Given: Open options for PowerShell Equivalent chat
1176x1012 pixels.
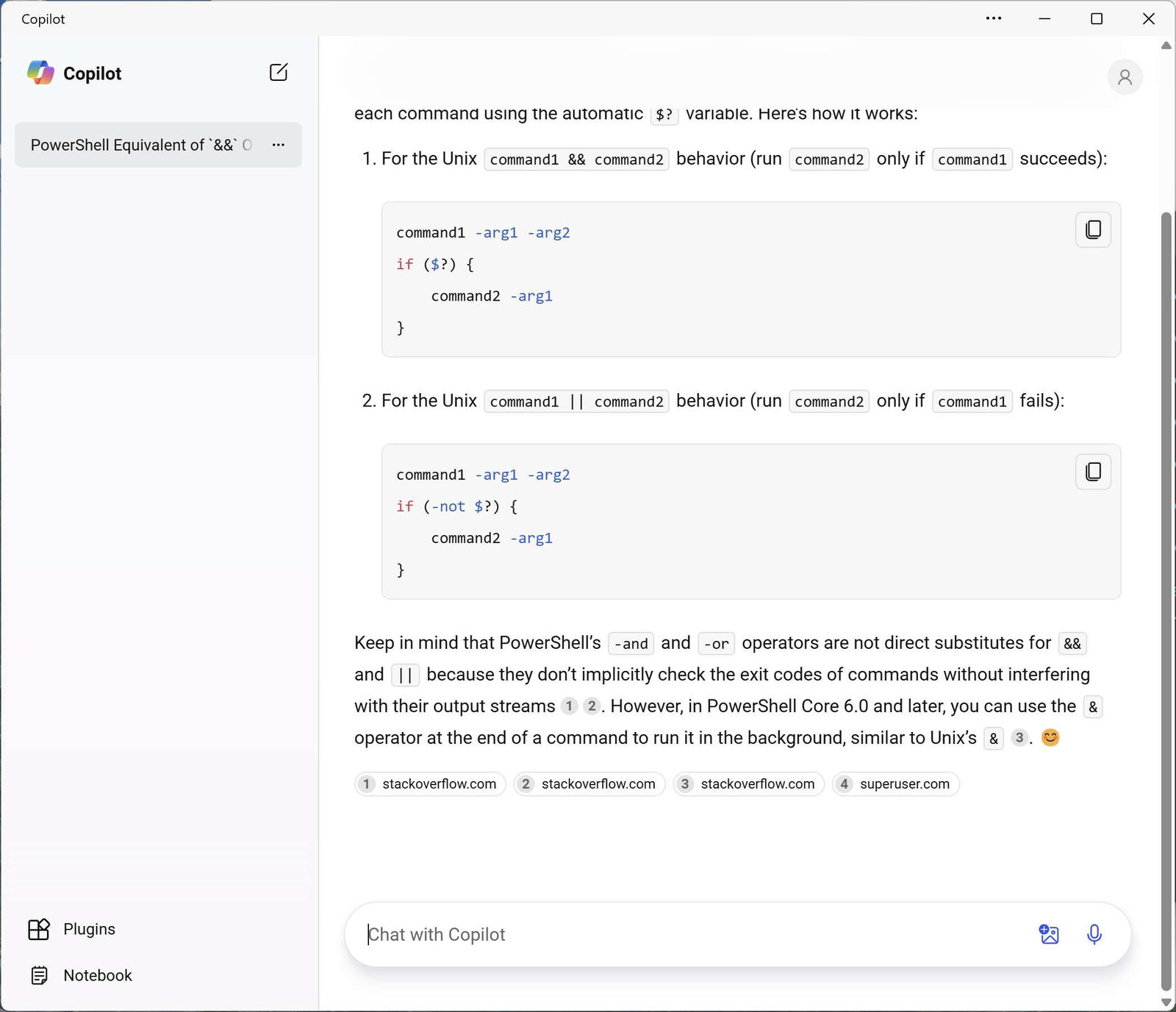Looking at the screenshot, I should (278, 145).
